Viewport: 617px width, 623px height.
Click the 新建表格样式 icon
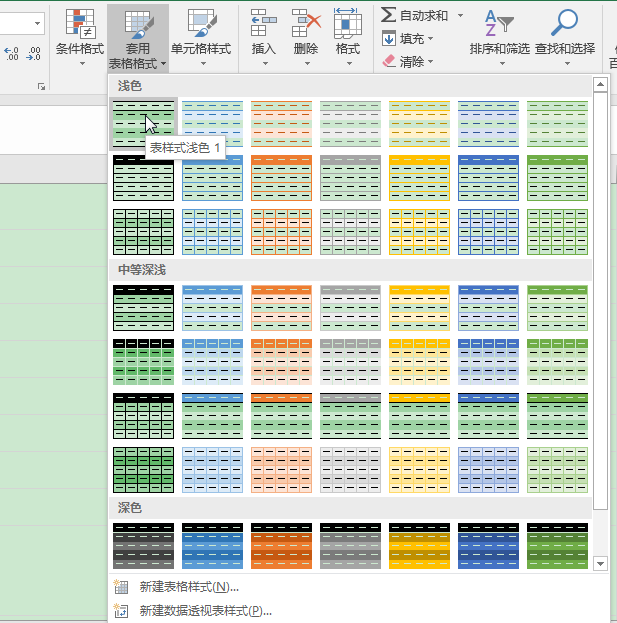121,587
